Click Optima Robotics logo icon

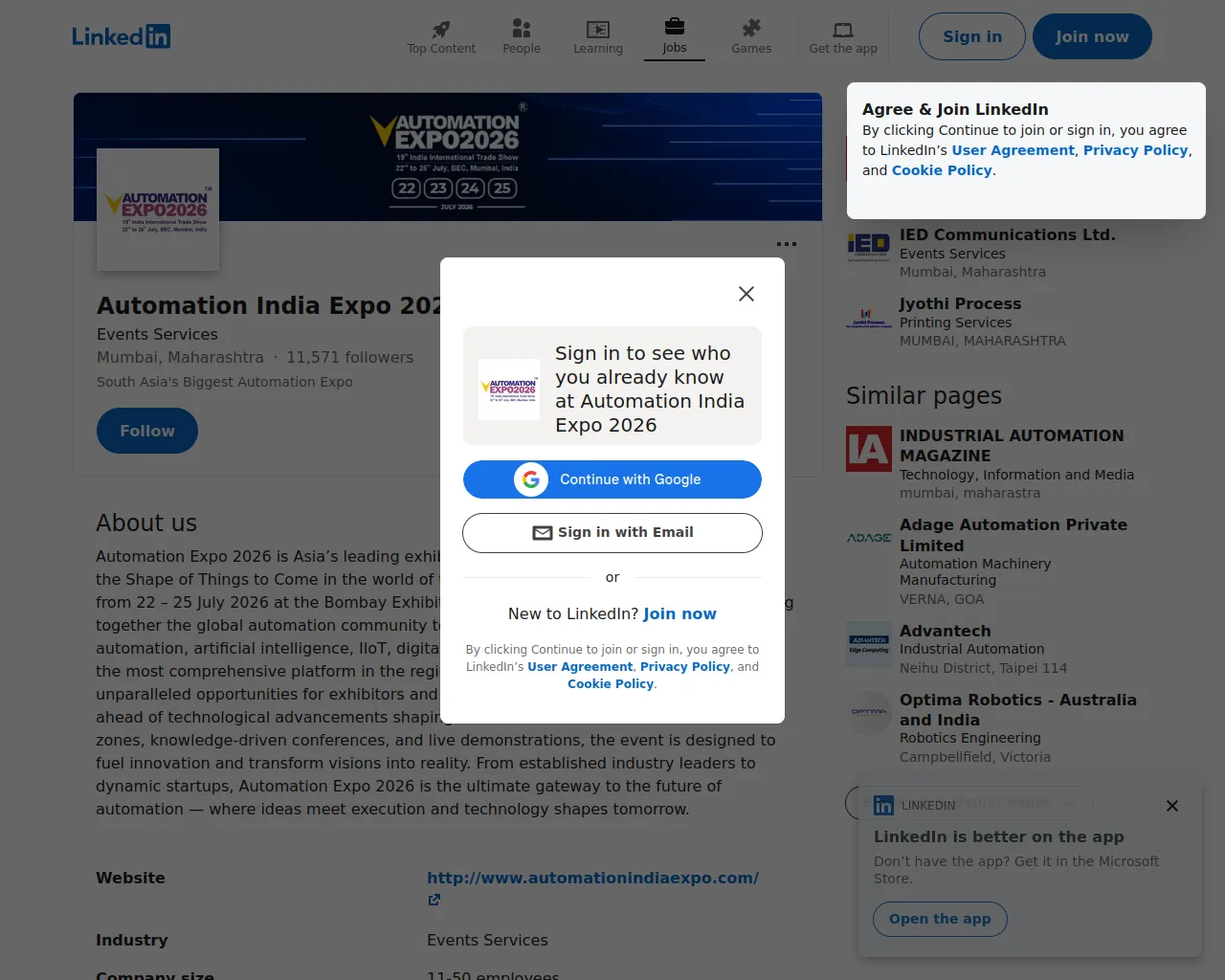point(869,713)
